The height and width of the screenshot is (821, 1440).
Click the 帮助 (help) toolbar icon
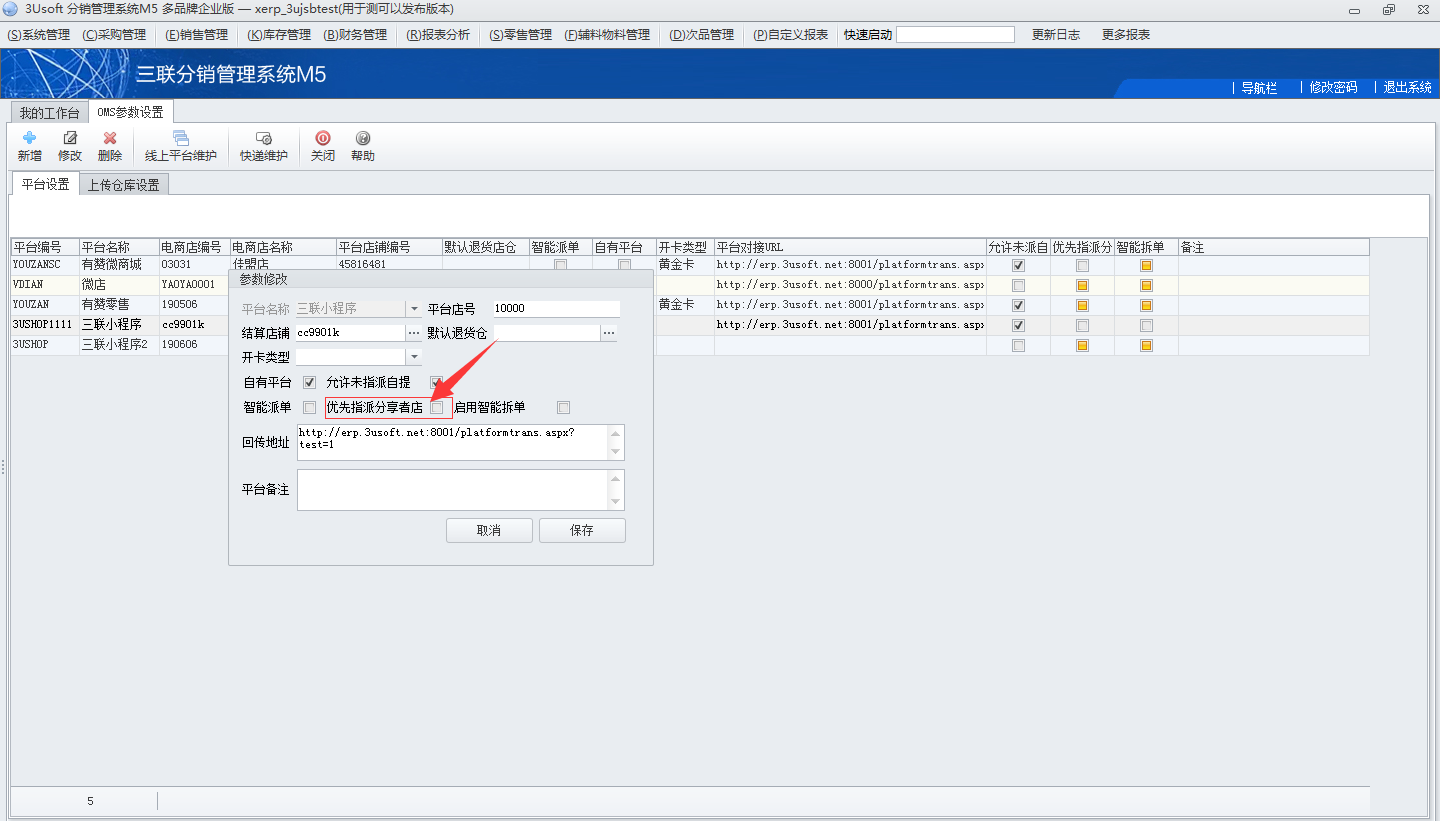point(363,138)
